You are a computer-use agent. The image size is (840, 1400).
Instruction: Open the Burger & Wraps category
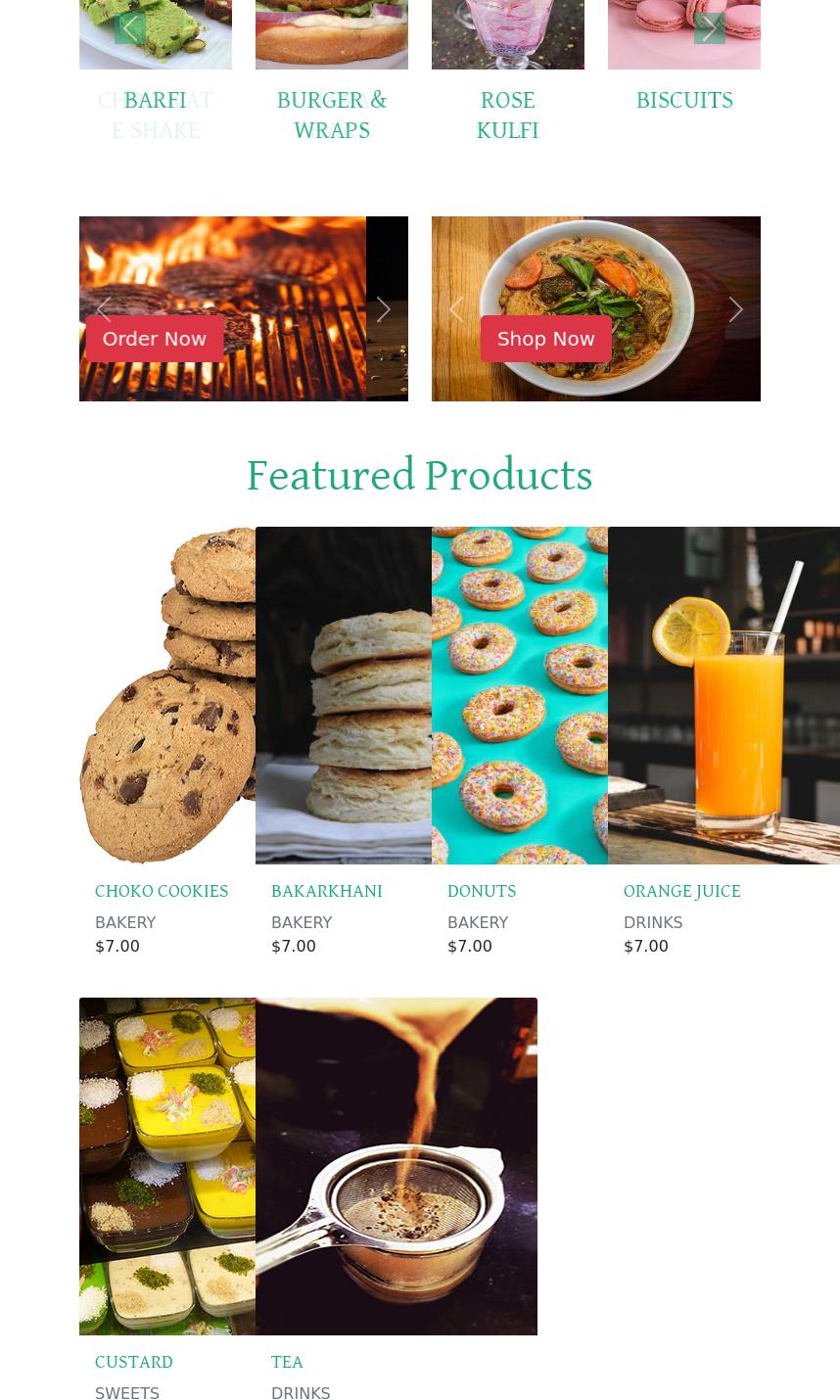[x=332, y=116]
